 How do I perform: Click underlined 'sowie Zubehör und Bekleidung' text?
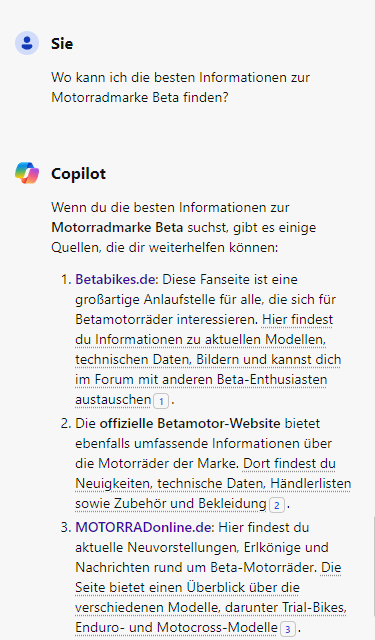click(171, 504)
